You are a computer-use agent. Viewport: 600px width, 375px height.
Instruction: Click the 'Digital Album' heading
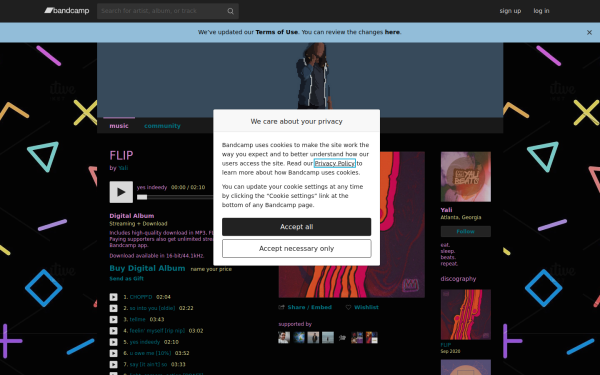click(132, 216)
